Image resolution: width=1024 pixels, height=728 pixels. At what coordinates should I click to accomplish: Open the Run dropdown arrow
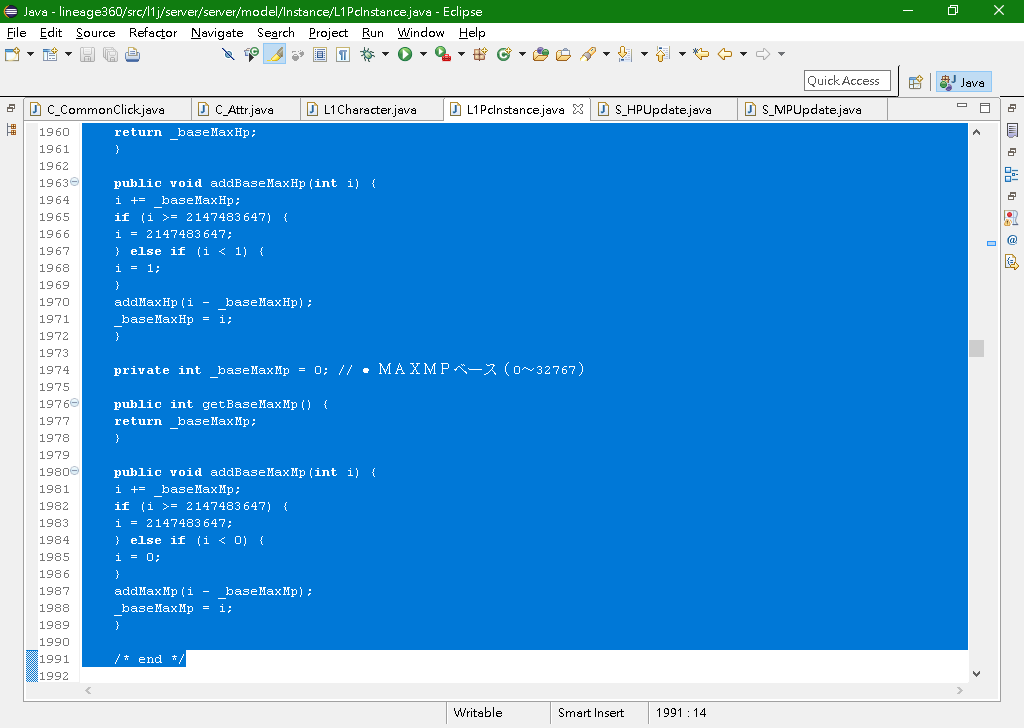pyautogui.click(x=423, y=54)
